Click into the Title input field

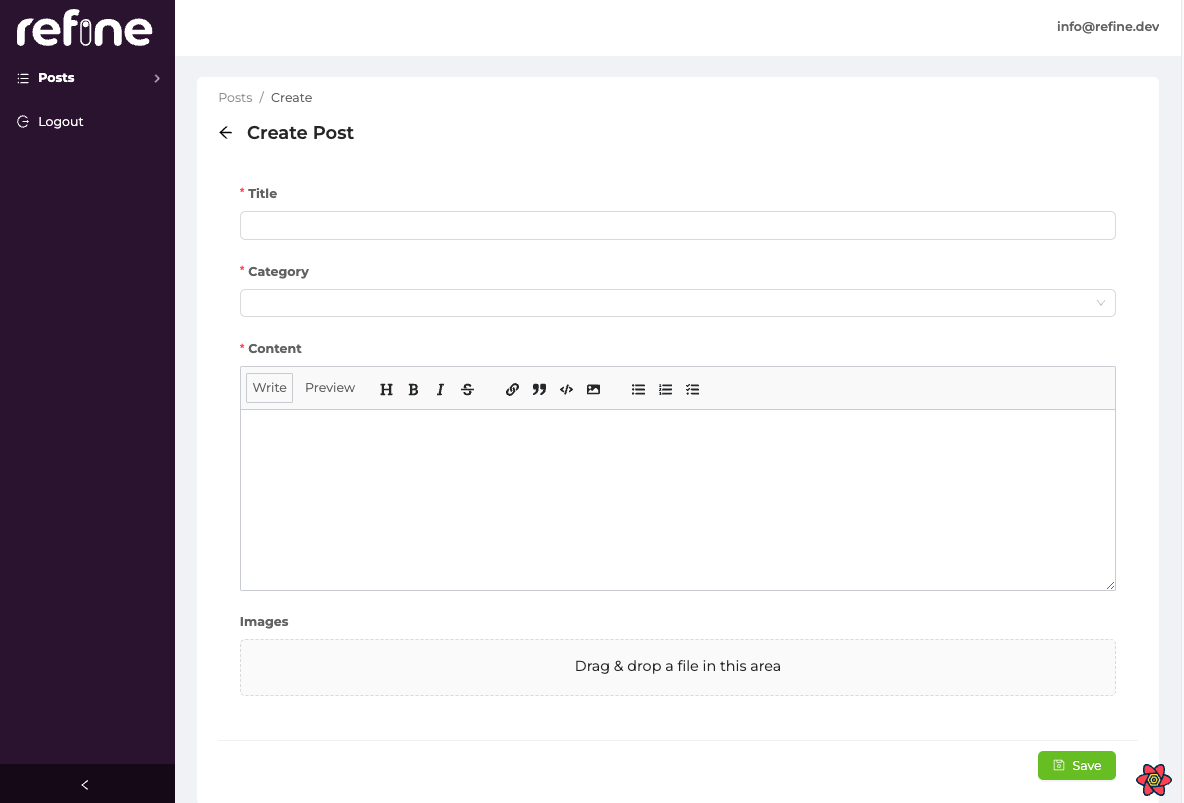(x=677, y=225)
